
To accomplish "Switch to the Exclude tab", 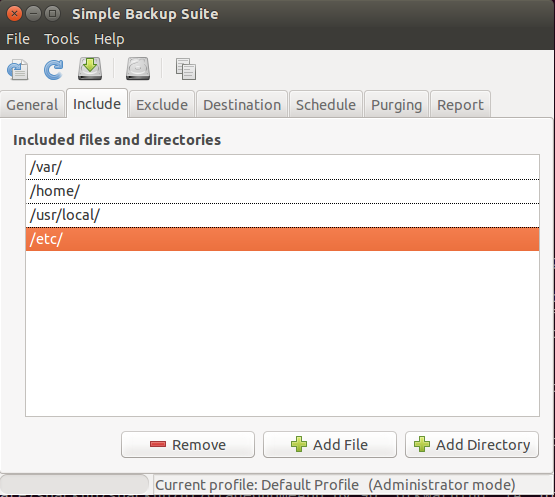I will [x=162, y=104].
